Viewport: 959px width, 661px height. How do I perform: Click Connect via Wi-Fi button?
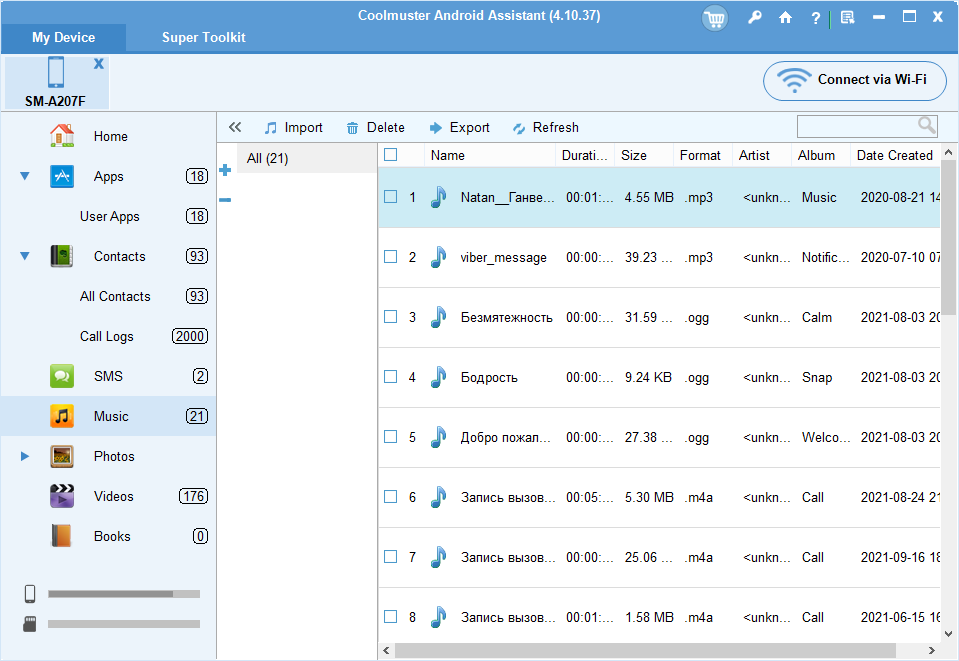point(854,80)
